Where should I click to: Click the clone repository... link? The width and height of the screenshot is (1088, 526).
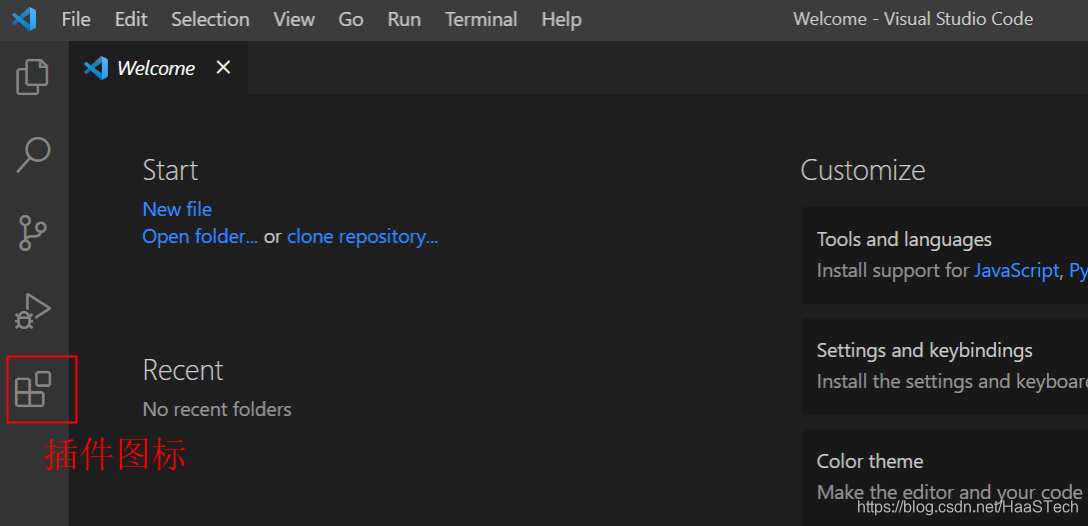click(363, 237)
